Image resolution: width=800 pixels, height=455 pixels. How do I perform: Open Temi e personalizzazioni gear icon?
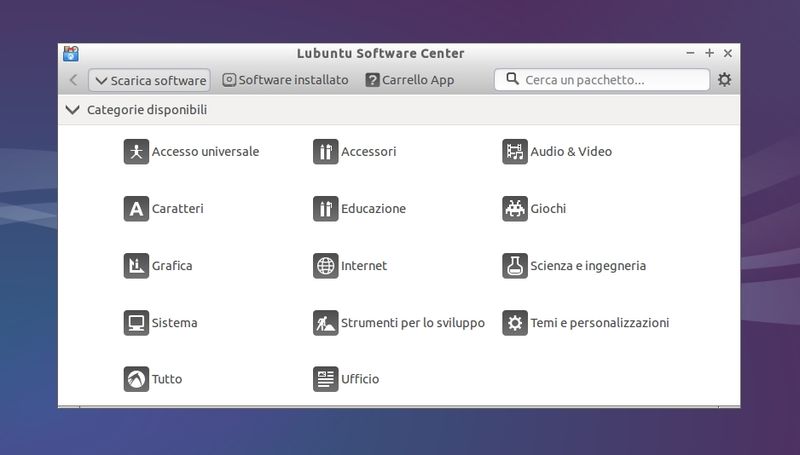[515, 323]
